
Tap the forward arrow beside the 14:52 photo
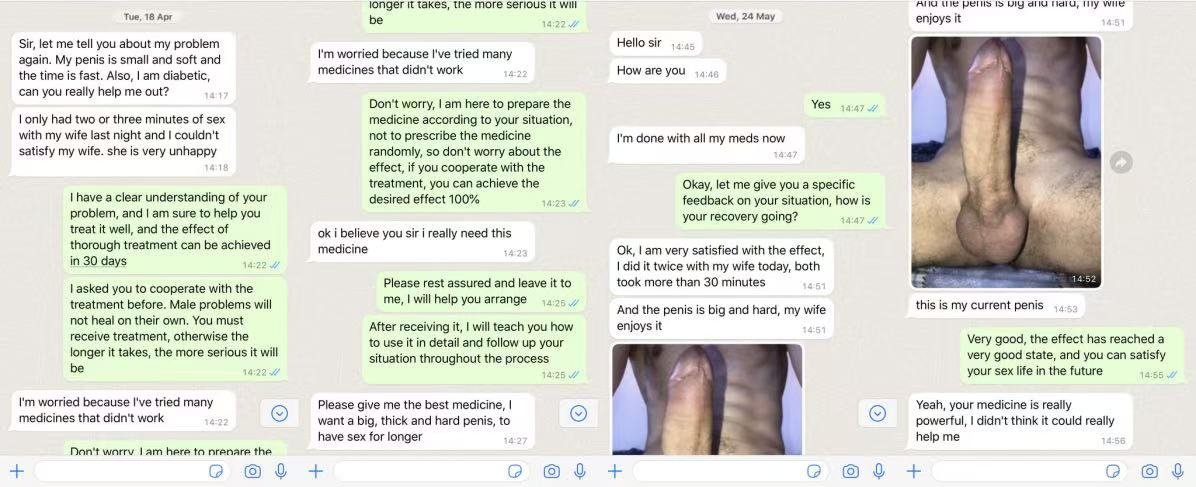(x=1120, y=162)
